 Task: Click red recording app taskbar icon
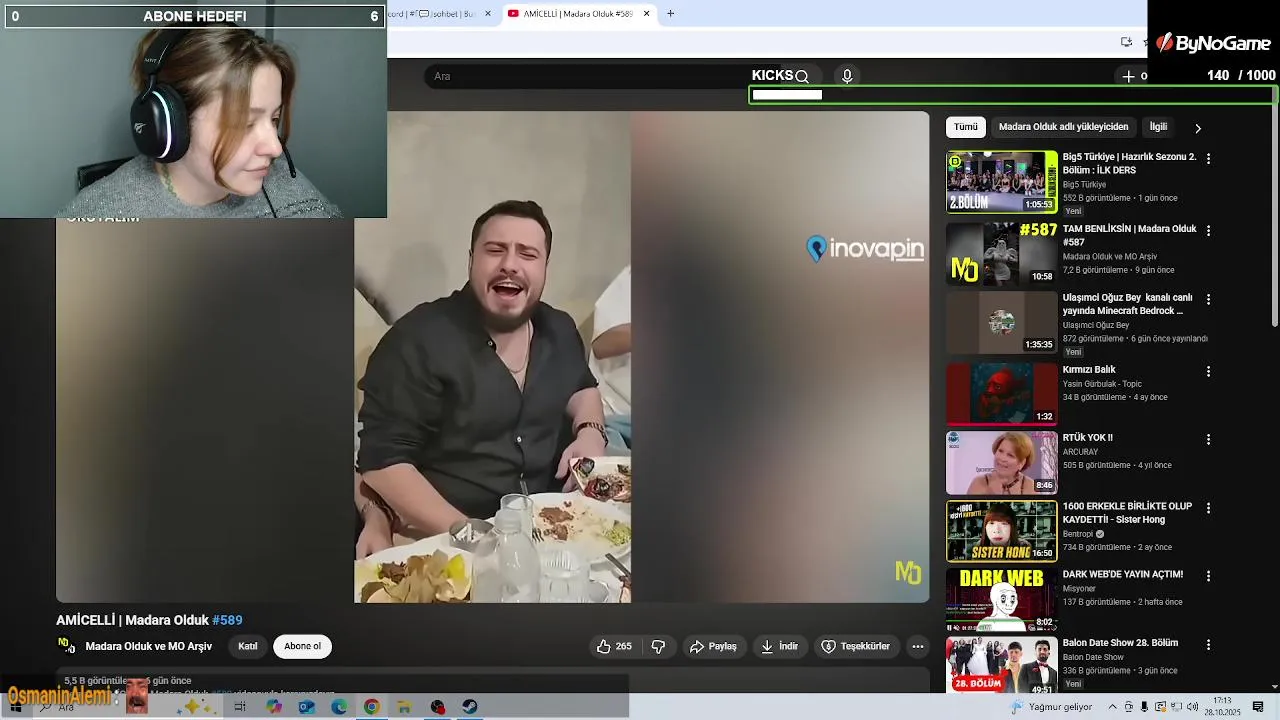[x=437, y=707]
